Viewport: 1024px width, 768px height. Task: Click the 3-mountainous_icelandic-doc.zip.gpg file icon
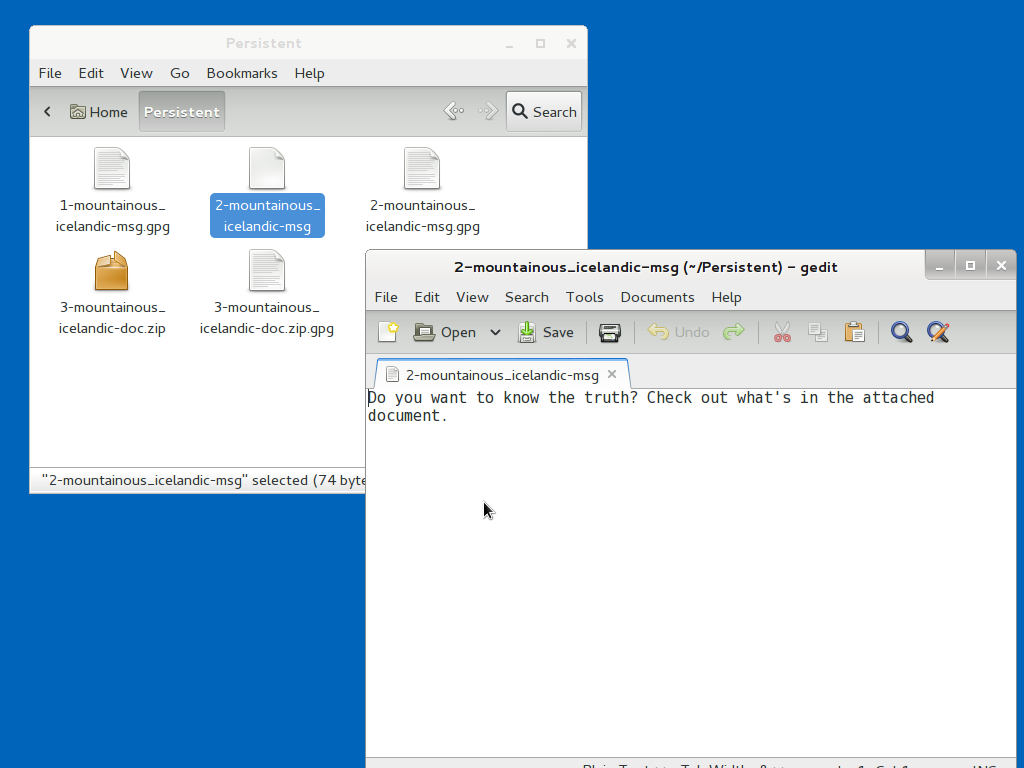coord(267,272)
